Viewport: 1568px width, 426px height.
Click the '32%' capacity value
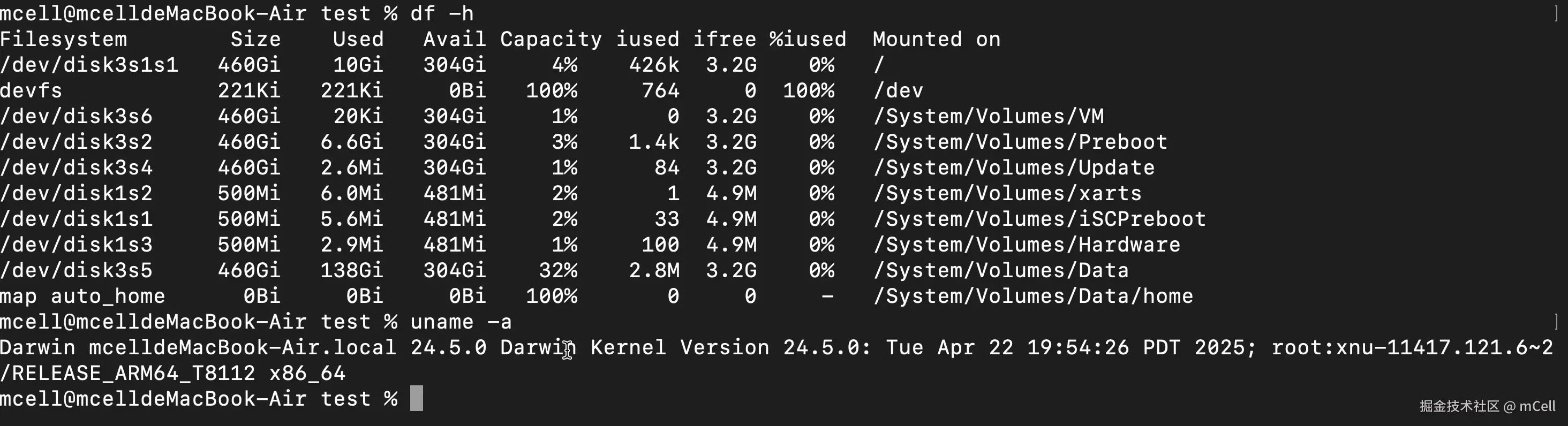(x=558, y=270)
